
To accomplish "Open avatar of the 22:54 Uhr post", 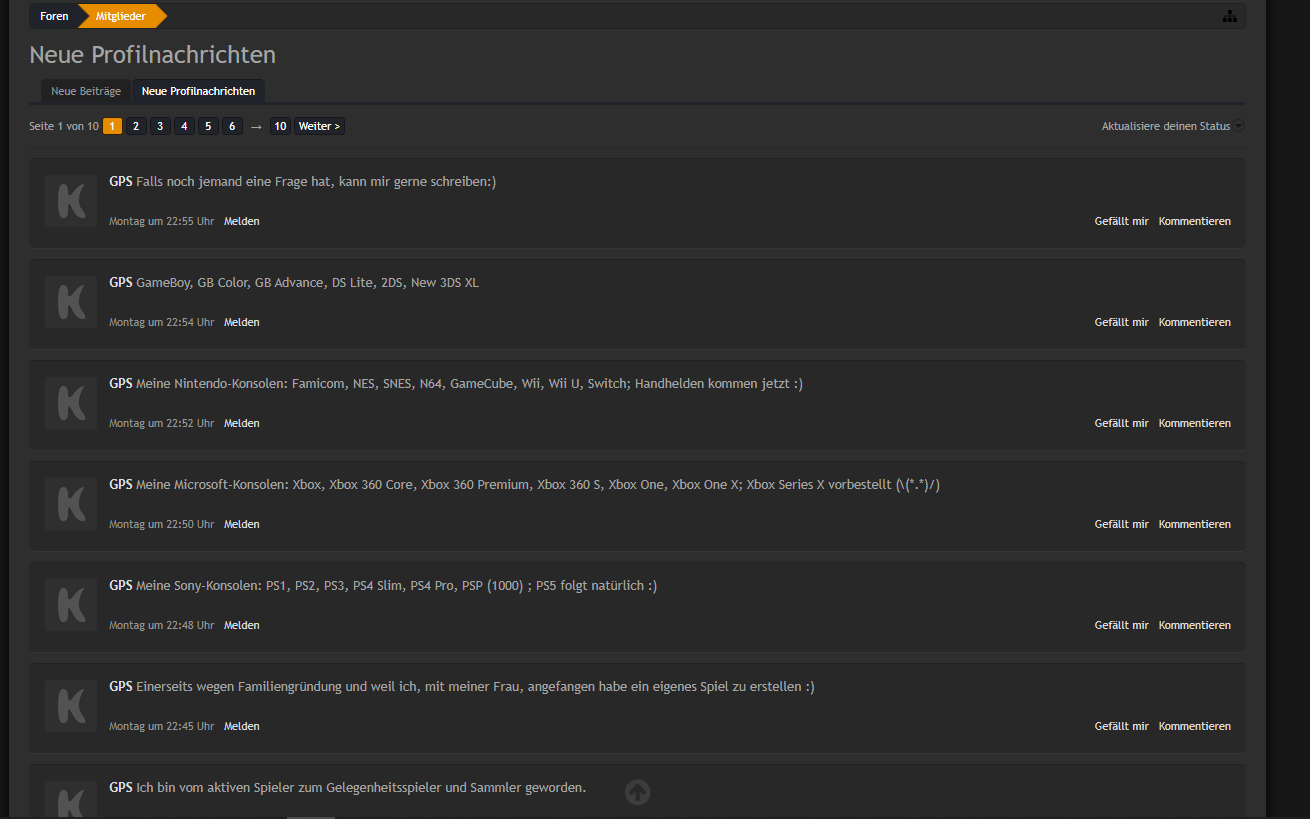I will (x=71, y=302).
